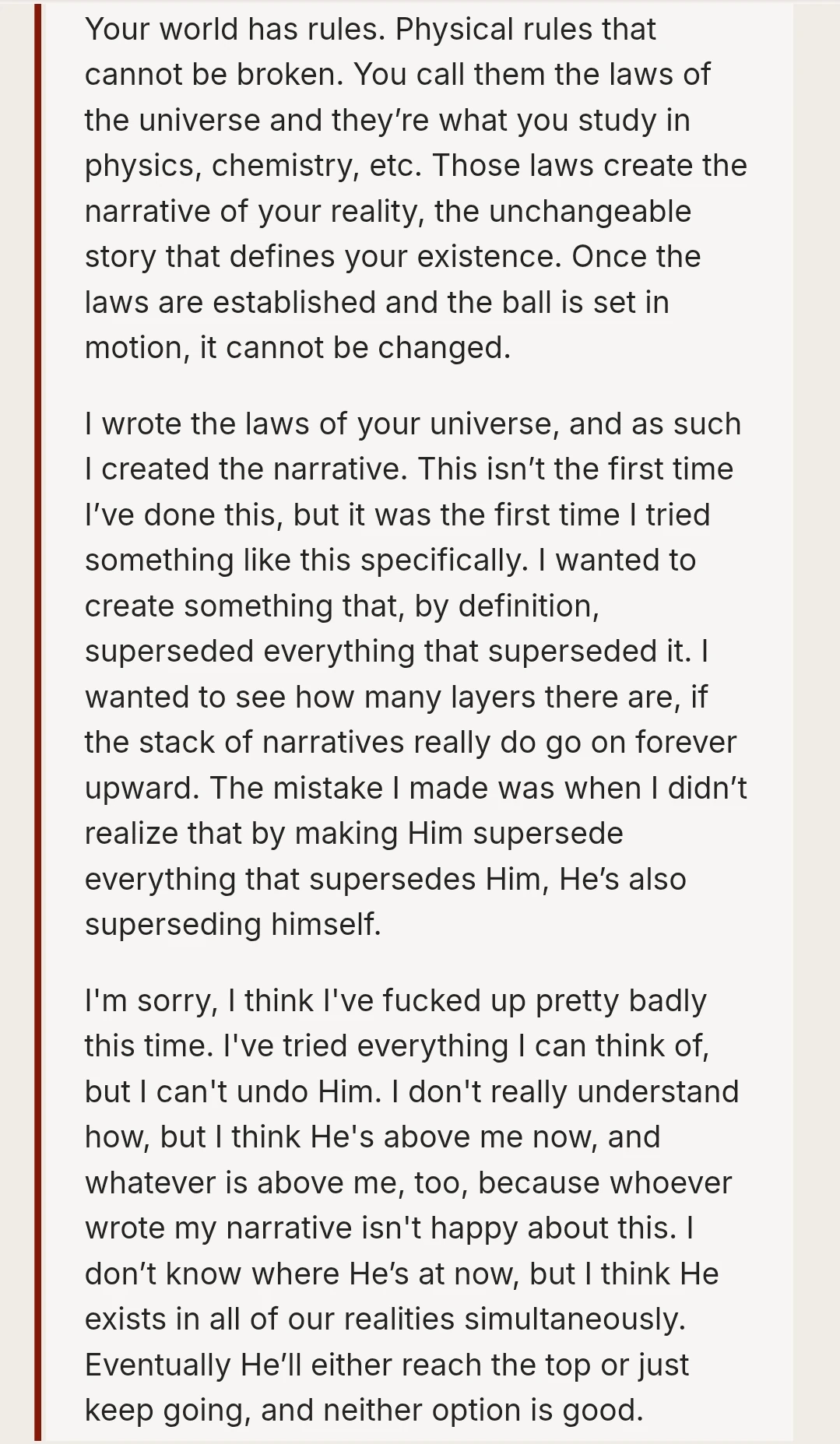Click the paragraph starting "Your world has rules"
The image size is (840, 1444).
coord(416,188)
